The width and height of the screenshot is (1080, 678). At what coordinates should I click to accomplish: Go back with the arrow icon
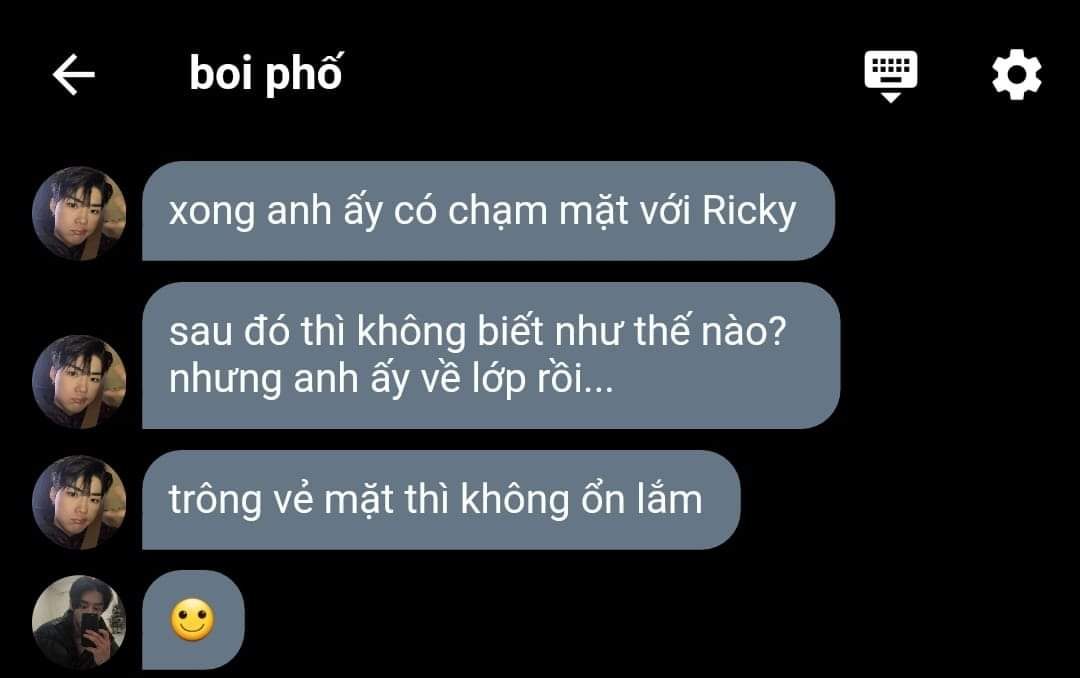click(74, 74)
